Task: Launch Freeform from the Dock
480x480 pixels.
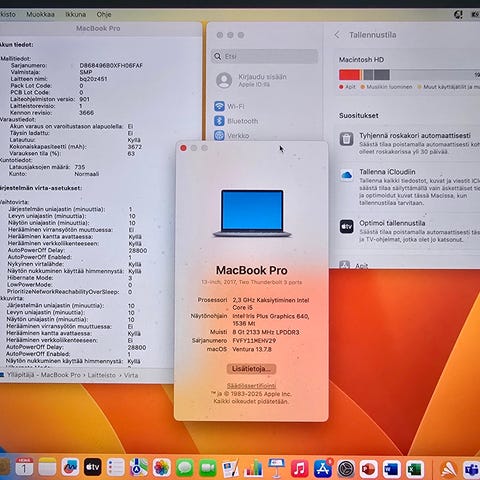Action: tap(70, 467)
